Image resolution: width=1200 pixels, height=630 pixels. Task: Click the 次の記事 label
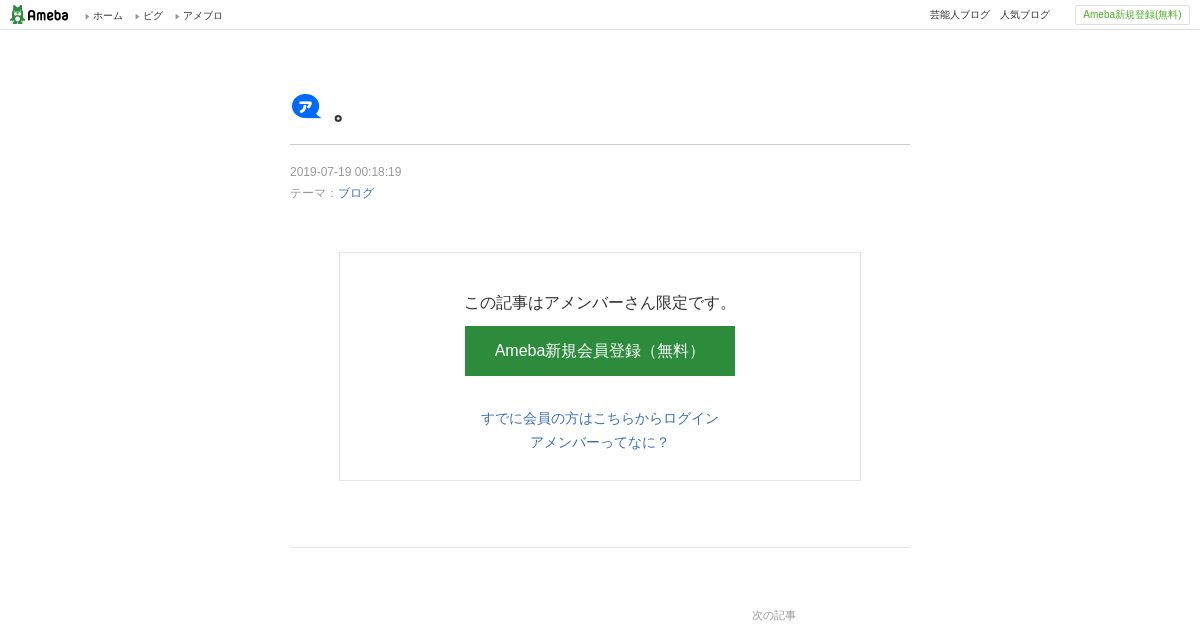(774, 616)
